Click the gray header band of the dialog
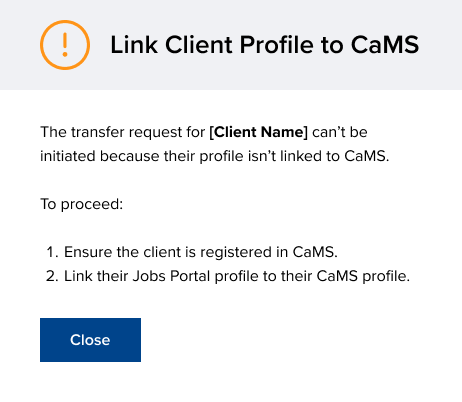This screenshot has height=402, width=462. pos(231,45)
